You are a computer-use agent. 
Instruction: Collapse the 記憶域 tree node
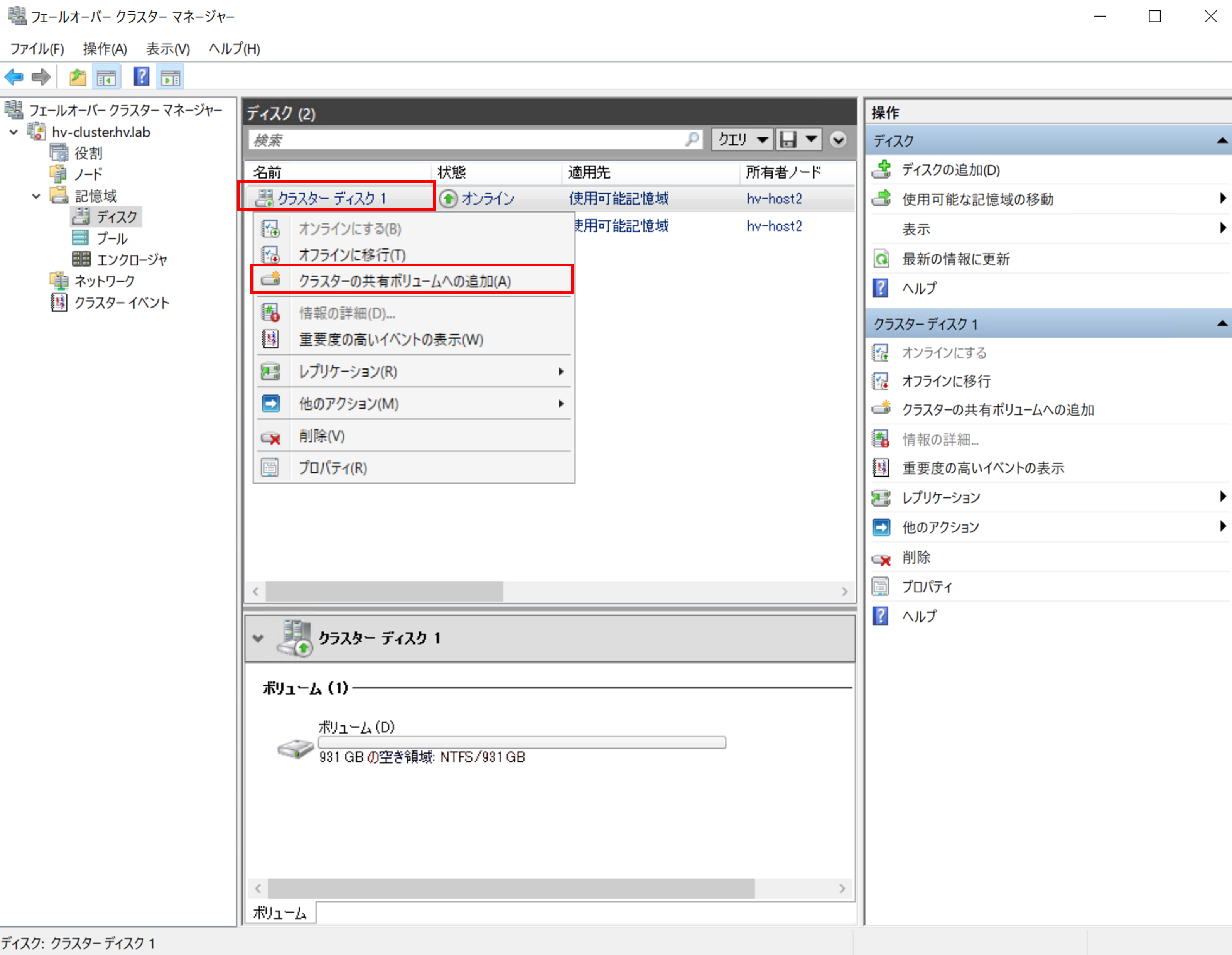(x=36, y=196)
